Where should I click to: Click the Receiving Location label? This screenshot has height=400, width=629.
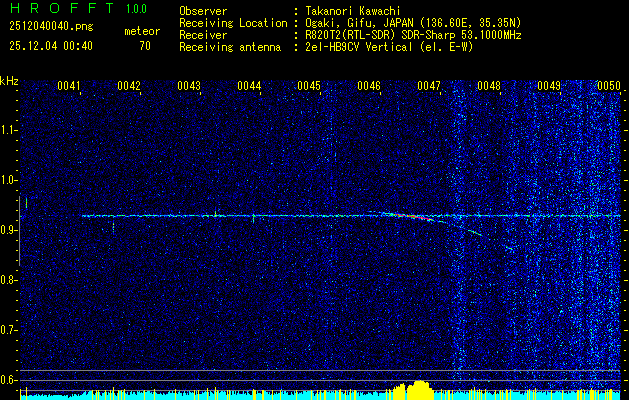[233, 23]
